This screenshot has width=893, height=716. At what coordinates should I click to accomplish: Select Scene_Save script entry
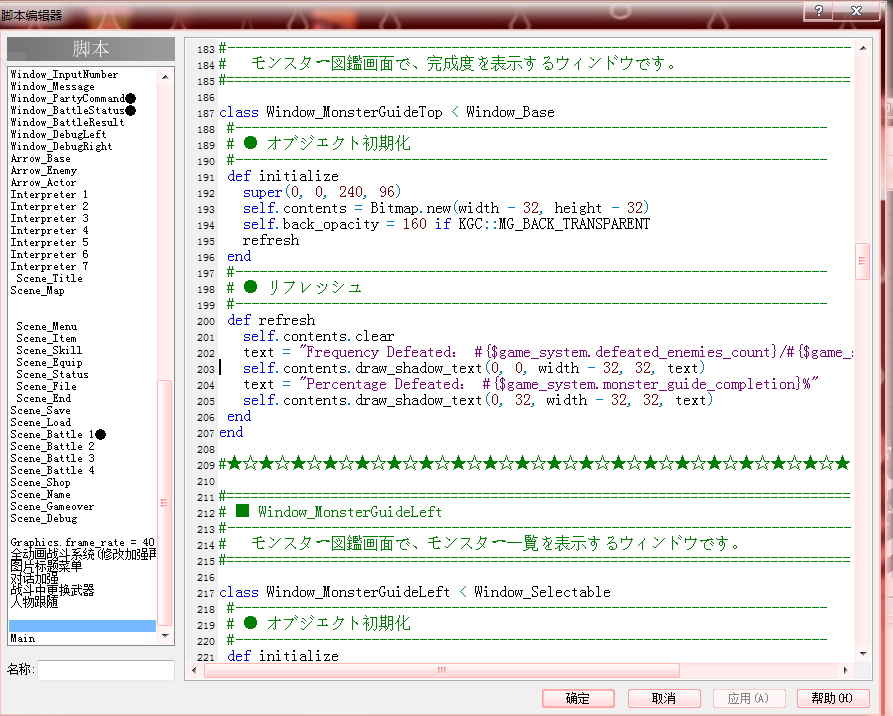point(40,410)
